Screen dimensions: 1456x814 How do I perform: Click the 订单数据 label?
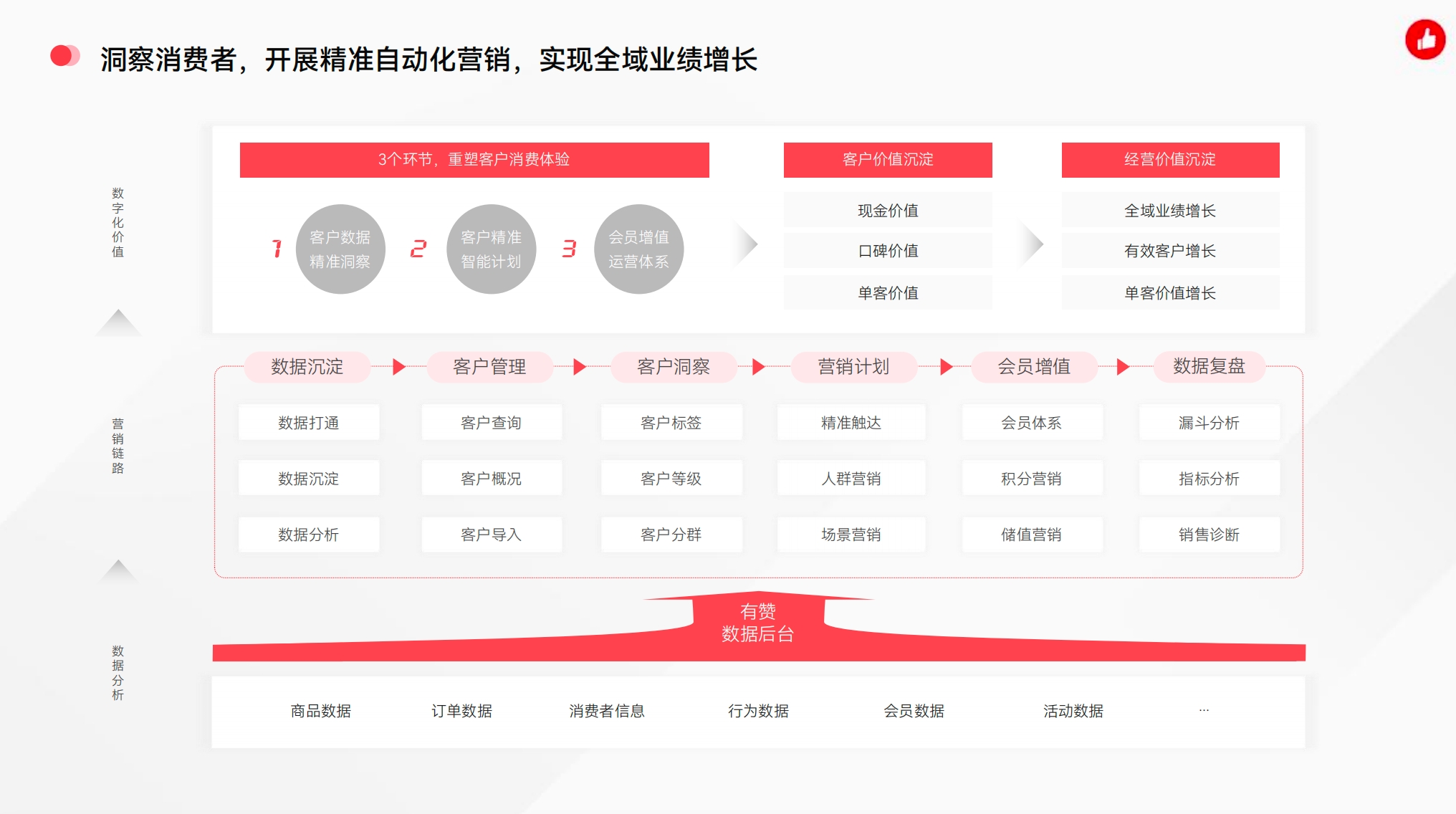(462, 711)
